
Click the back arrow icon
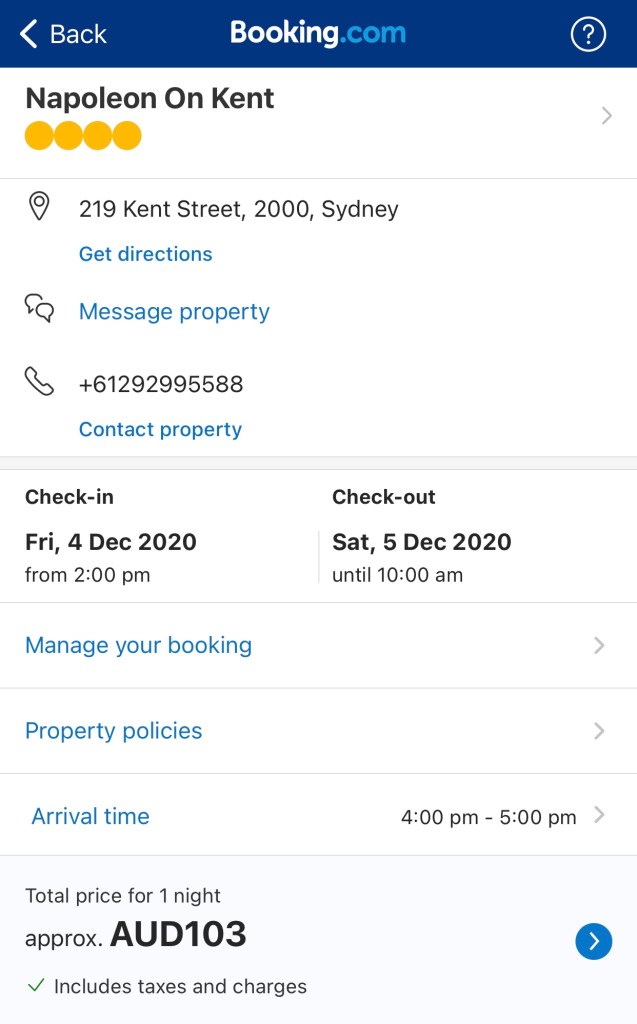point(29,35)
